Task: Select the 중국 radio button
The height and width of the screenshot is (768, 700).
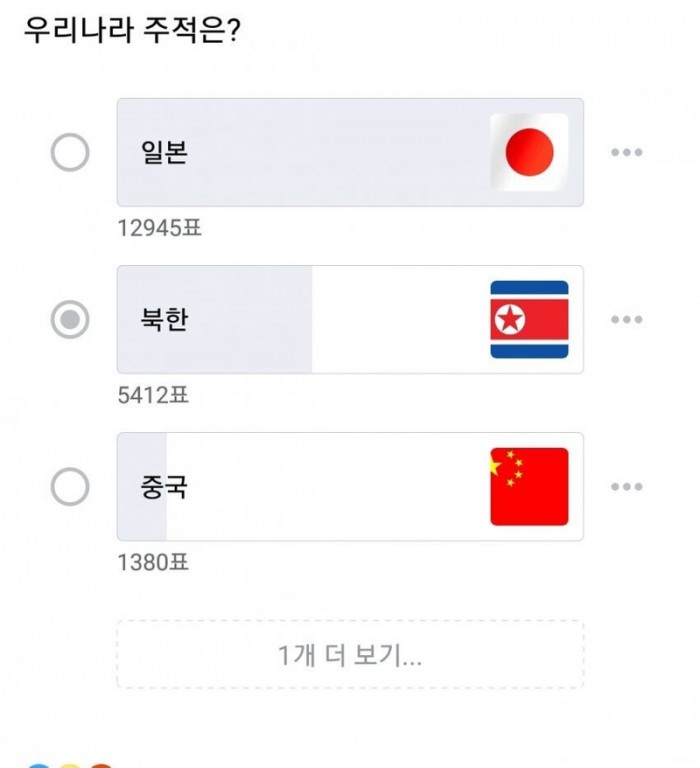Action: [70, 487]
